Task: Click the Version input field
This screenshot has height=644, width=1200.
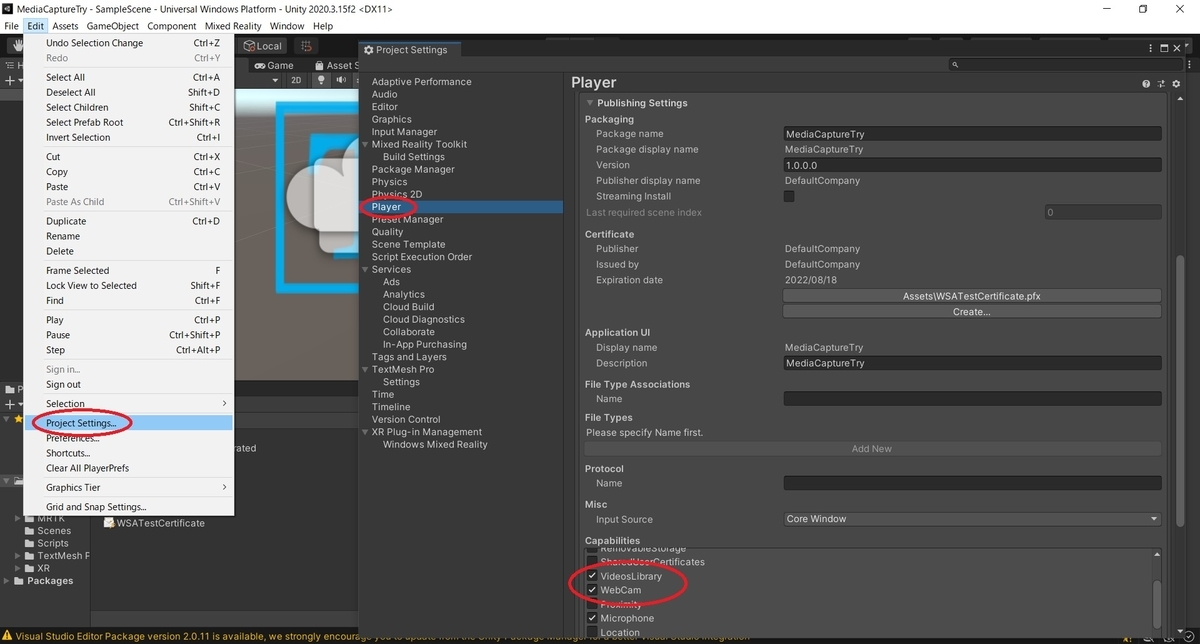Action: click(972, 165)
